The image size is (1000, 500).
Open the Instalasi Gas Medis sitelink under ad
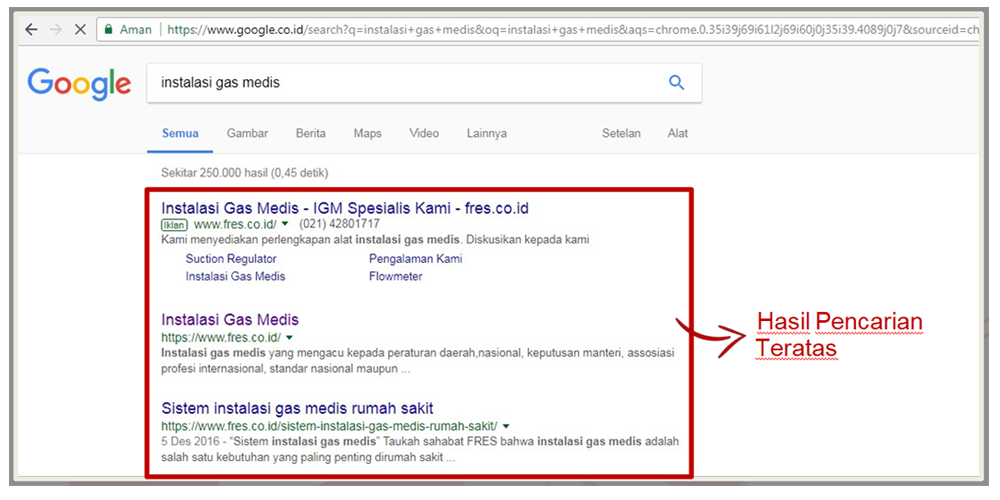pos(235,276)
